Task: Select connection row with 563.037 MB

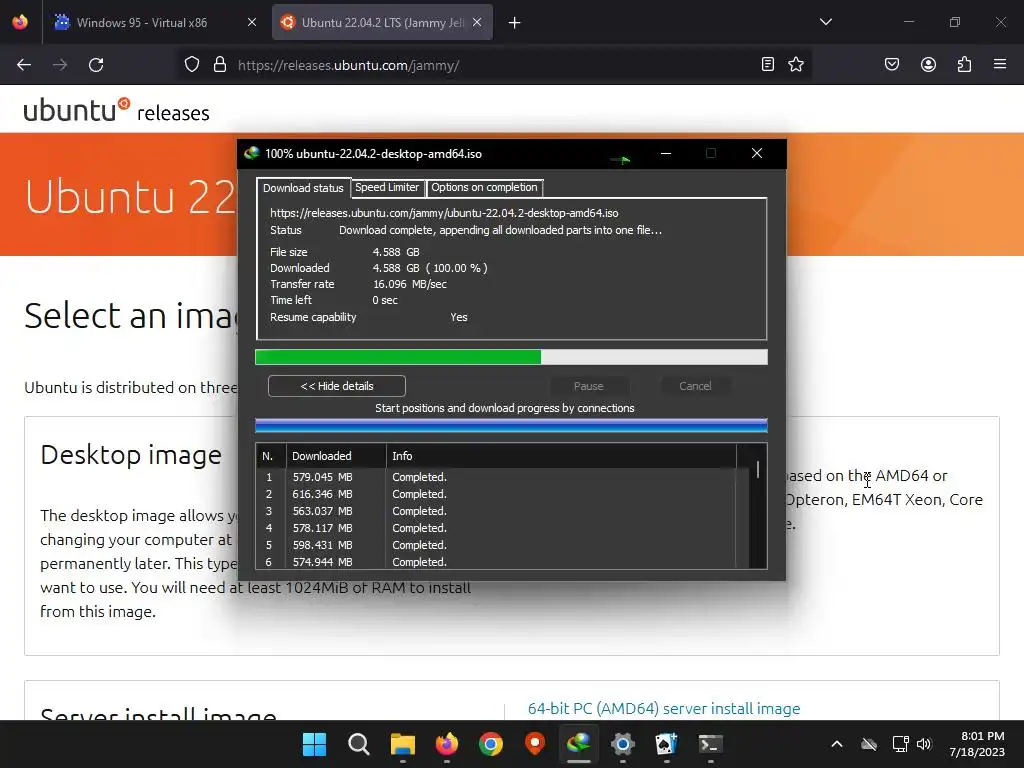Action: pyautogui.click(x=496, y=511)
